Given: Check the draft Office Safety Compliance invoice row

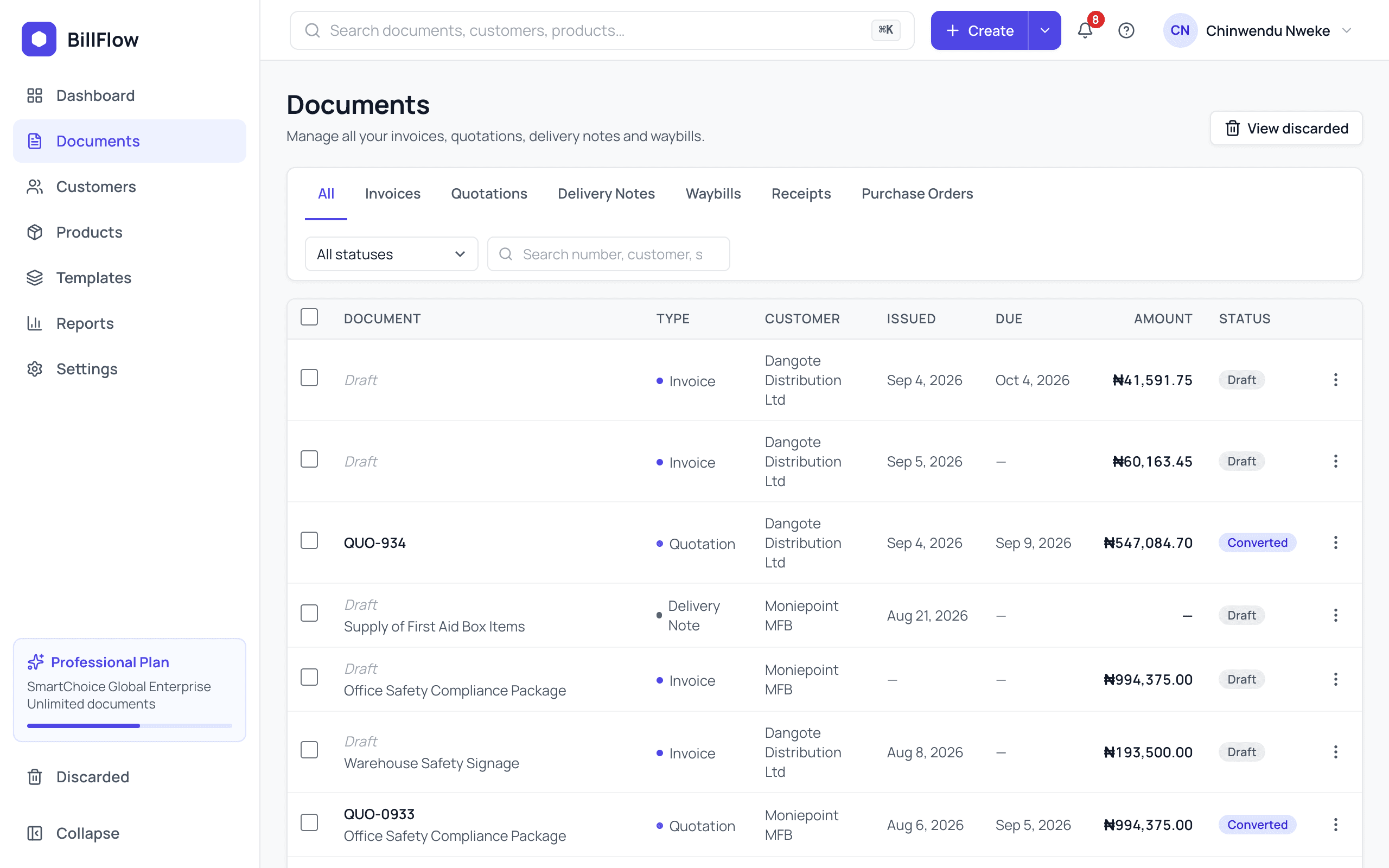Looking at the screenshot, I should tap(309, 678).
